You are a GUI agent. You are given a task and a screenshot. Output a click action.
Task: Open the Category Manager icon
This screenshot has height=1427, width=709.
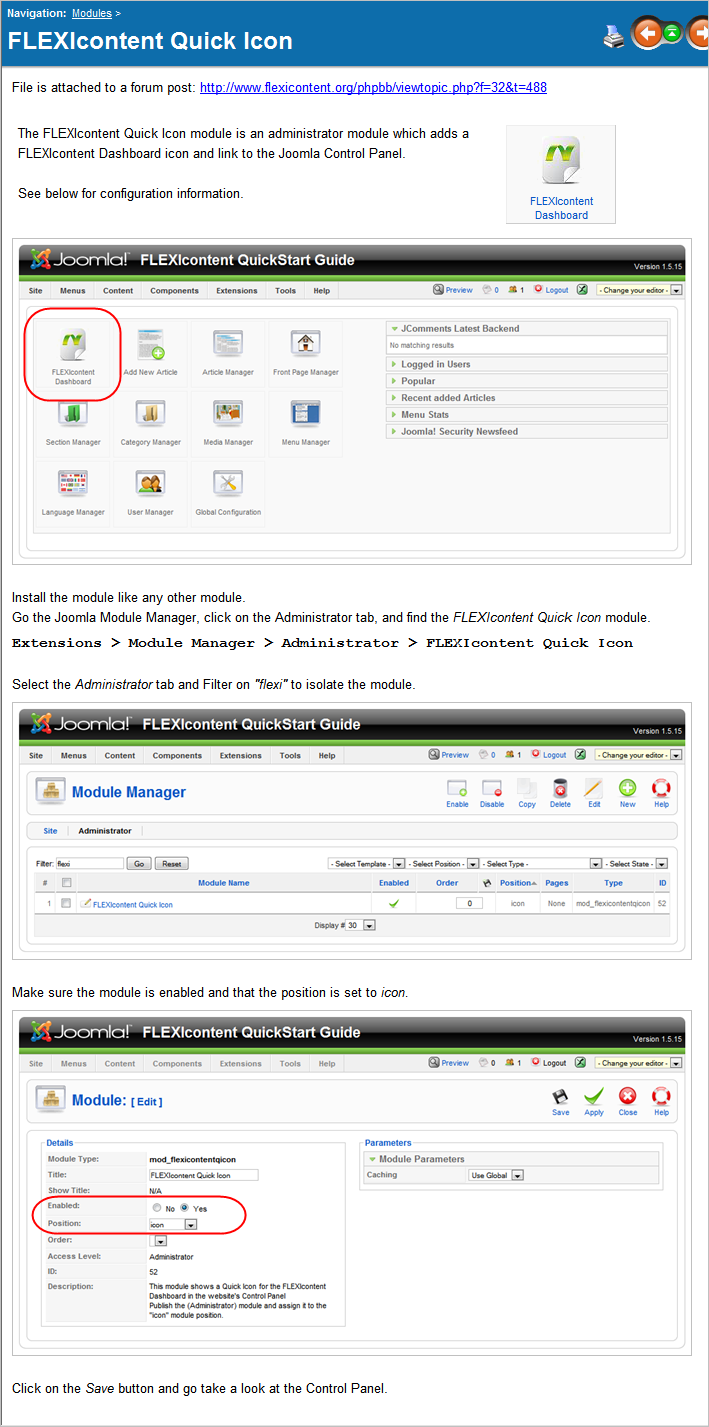(151, 425)
